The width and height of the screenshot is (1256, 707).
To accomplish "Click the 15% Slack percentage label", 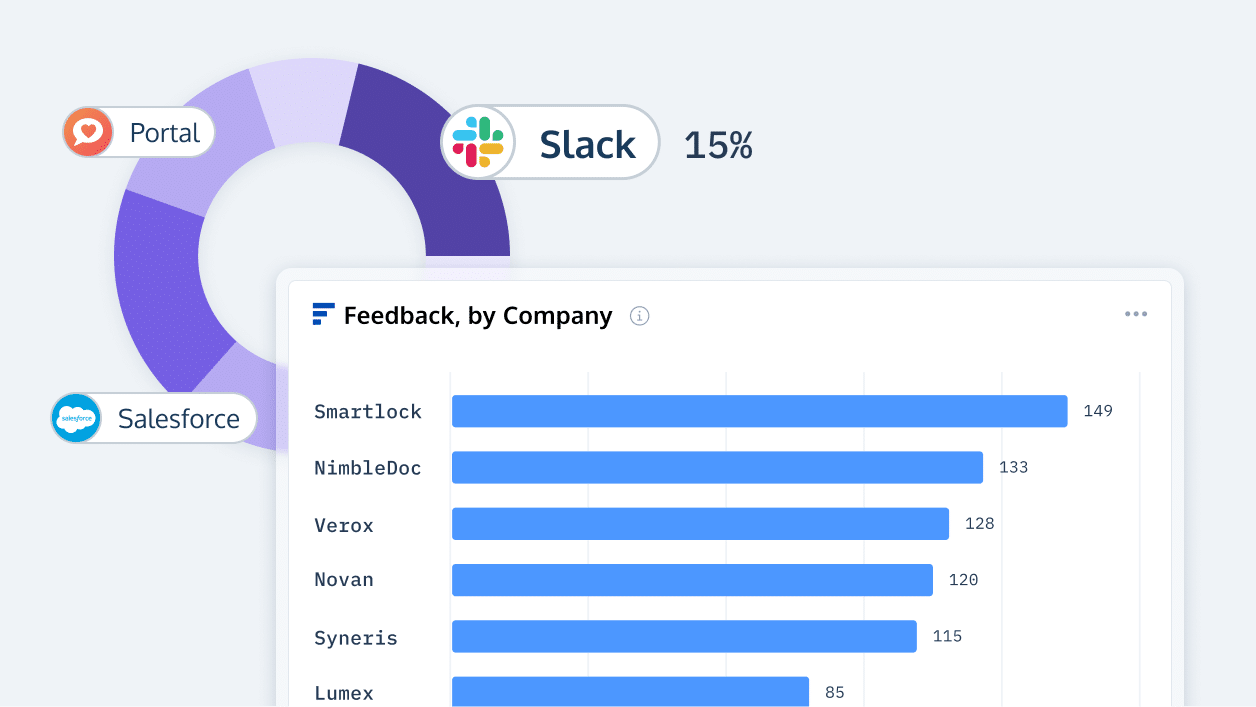I will (x=718, y=145).
